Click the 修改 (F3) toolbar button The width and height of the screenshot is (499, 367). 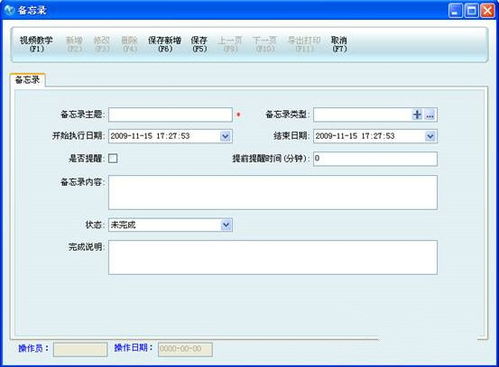102,44
